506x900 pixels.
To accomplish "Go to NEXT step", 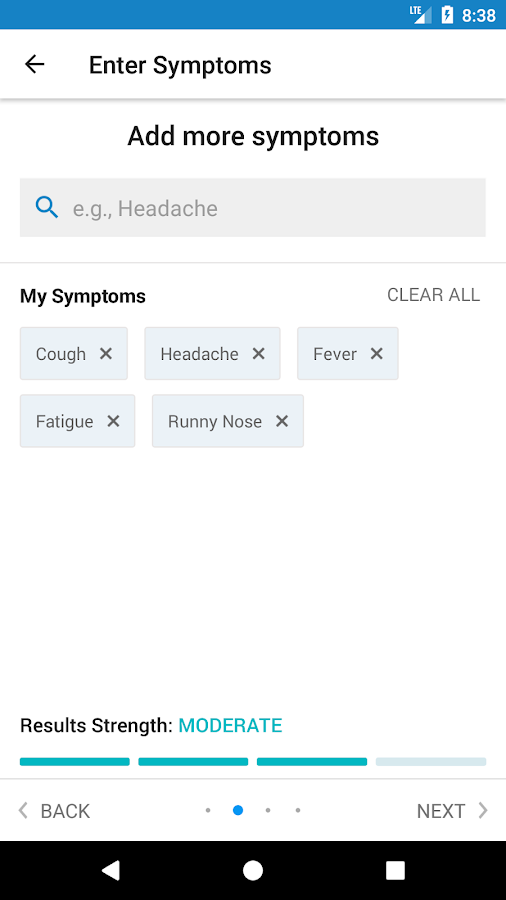I will (452, 811).
